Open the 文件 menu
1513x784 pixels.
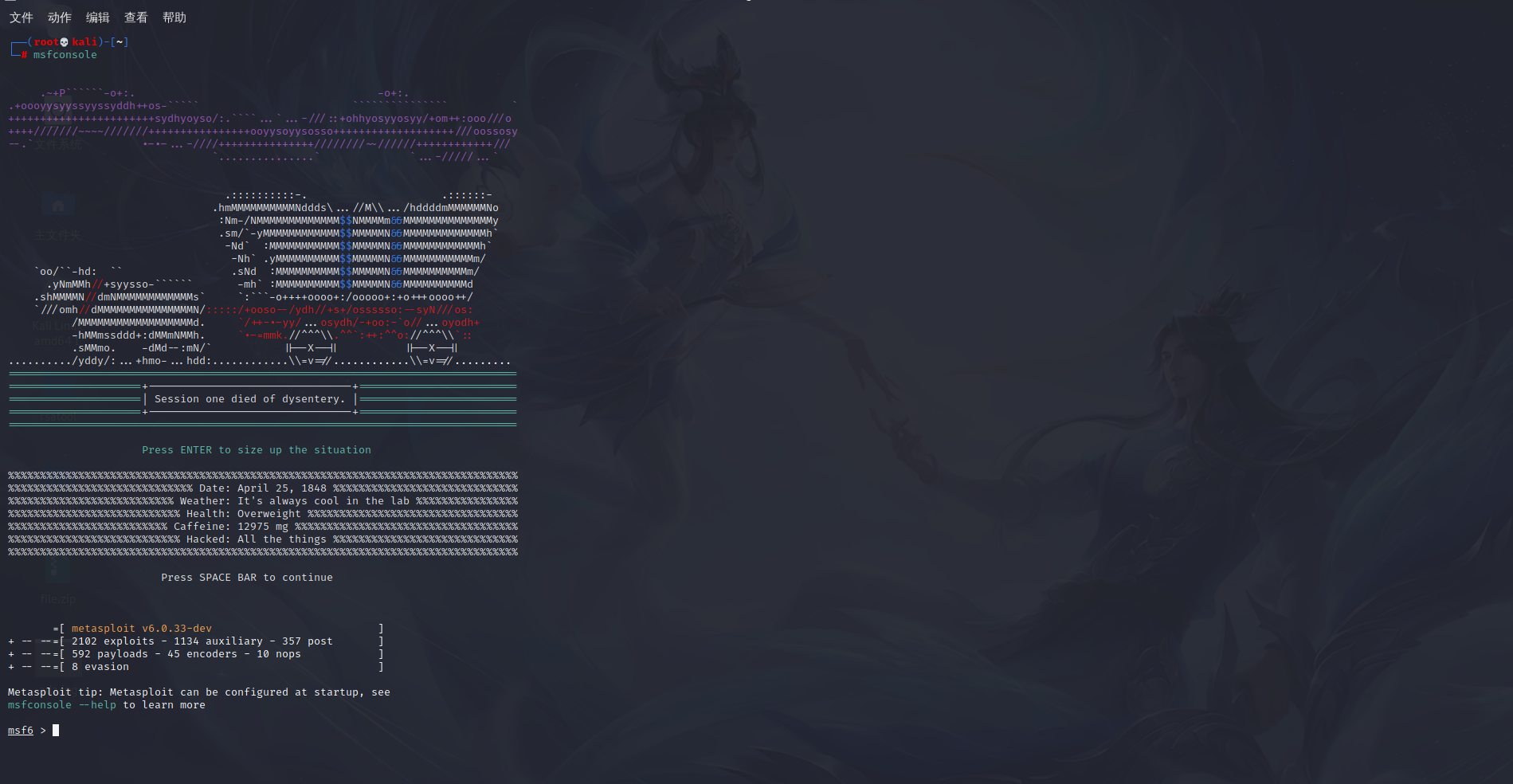(x=22, y=18)
